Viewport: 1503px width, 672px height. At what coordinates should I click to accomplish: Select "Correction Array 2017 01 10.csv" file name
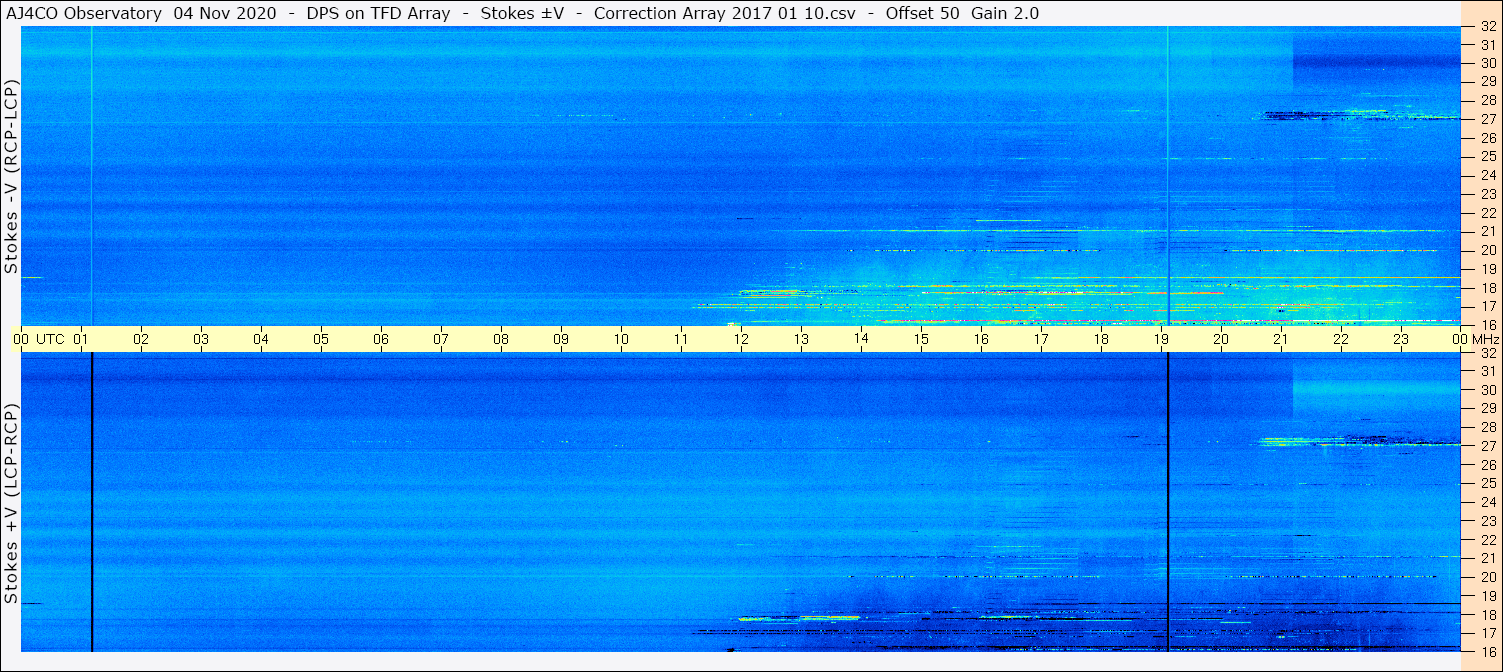pos(727,13)
